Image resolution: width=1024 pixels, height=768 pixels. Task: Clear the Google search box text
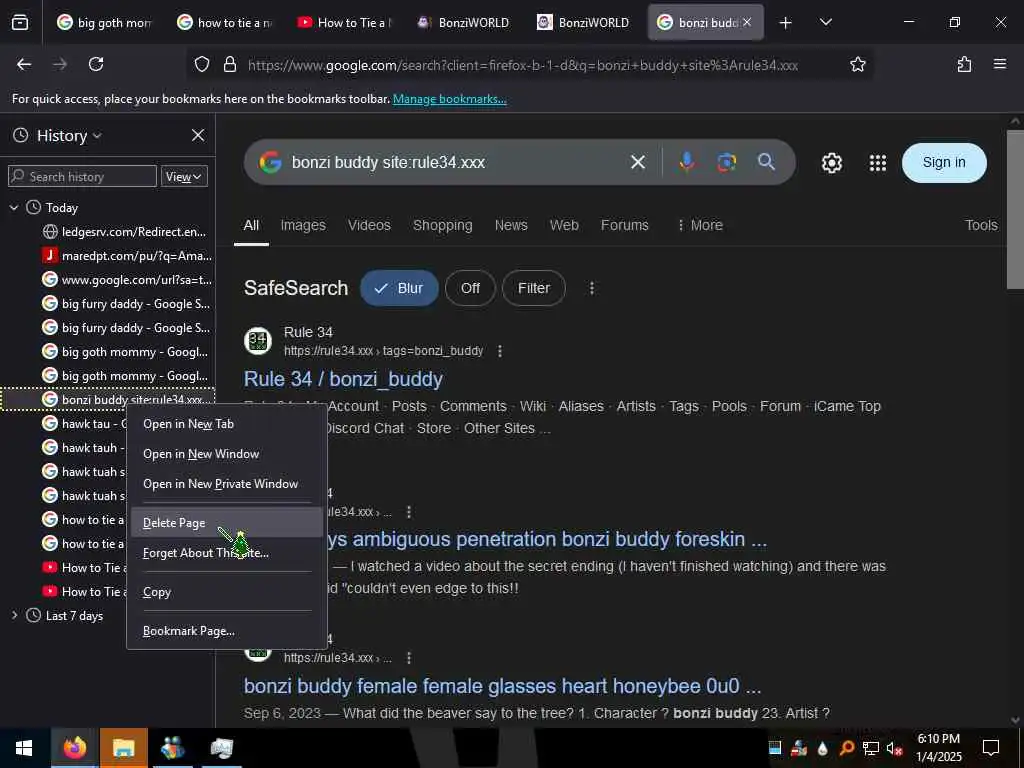pyautogui.click(x=637, y=162)
